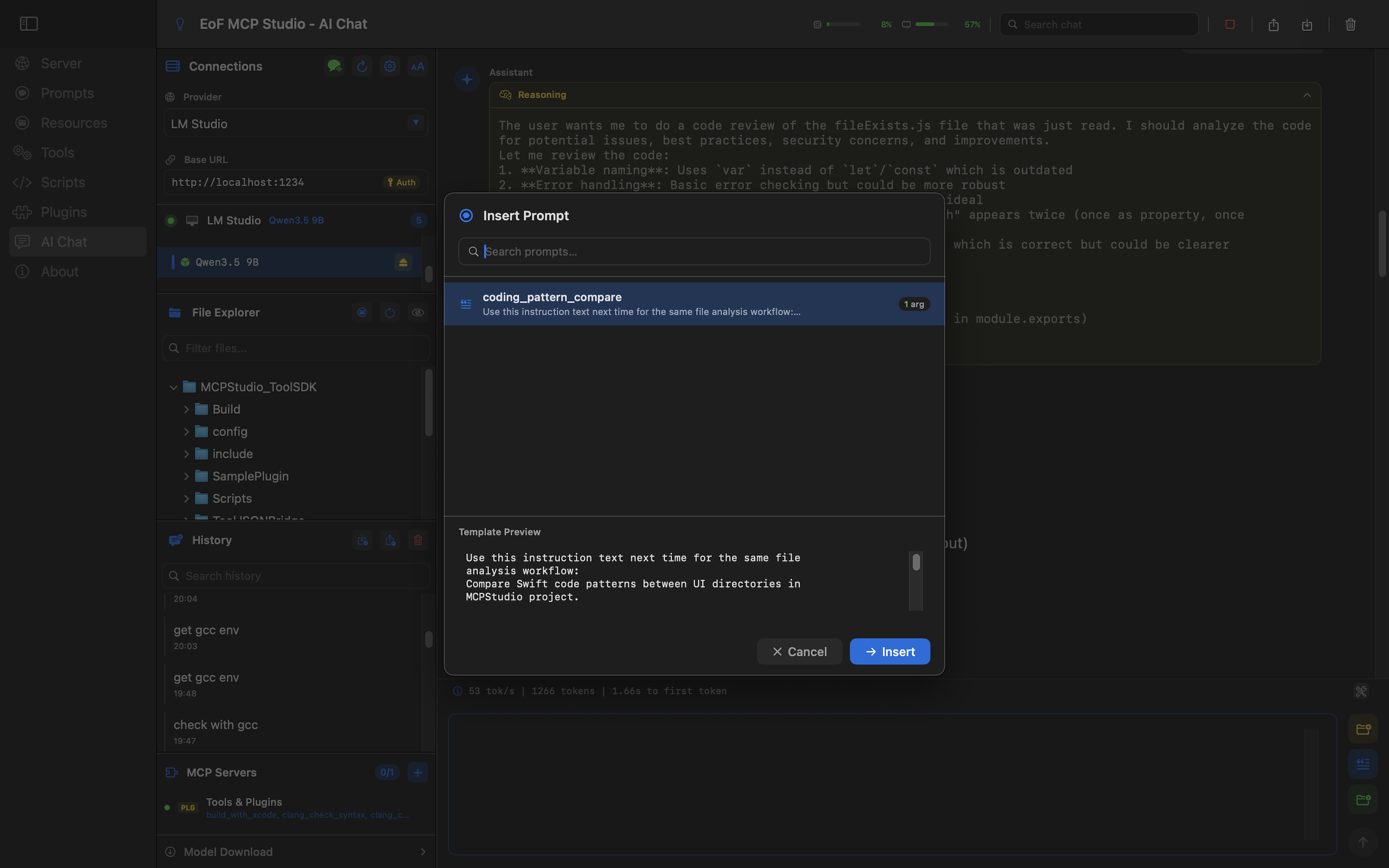Collapse the MCPStudio_ToolSDK folder

pos(173,387)
